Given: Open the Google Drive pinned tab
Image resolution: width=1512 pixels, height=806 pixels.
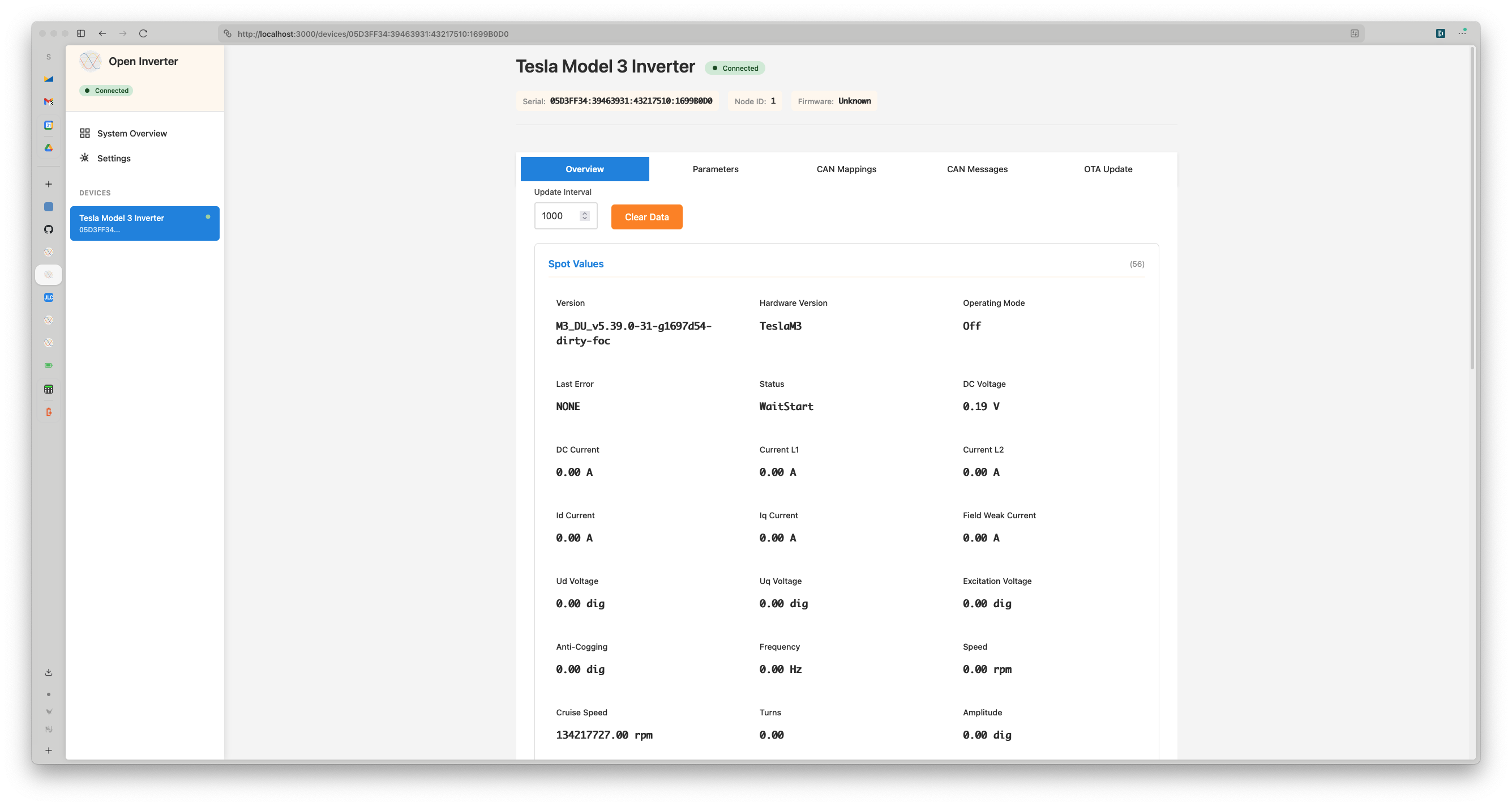Looking at the screenshot, I should [x=49, y=147].
